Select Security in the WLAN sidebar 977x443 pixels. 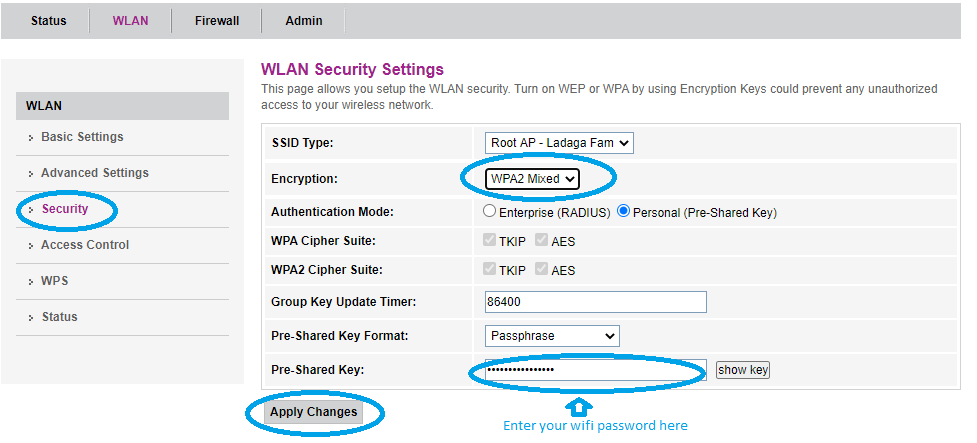(65, 209)
